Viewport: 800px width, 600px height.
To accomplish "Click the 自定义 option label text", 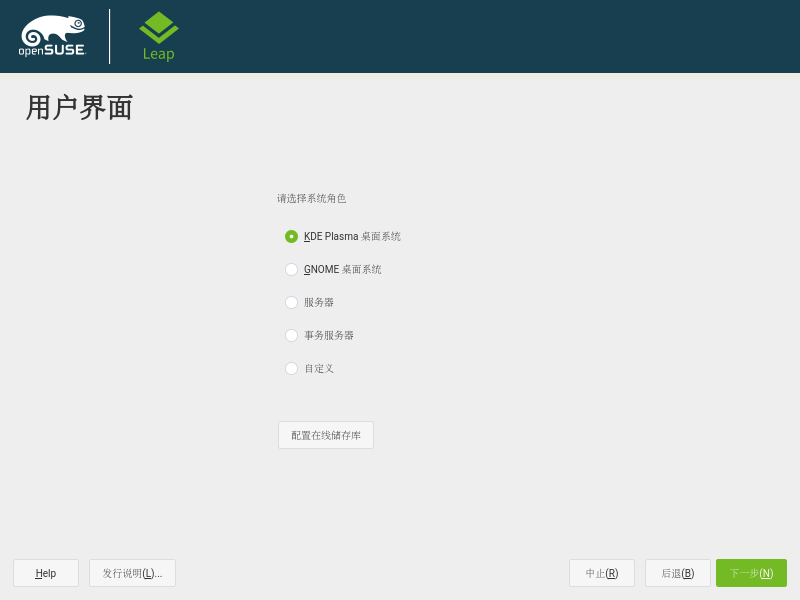I will point(319,369).
